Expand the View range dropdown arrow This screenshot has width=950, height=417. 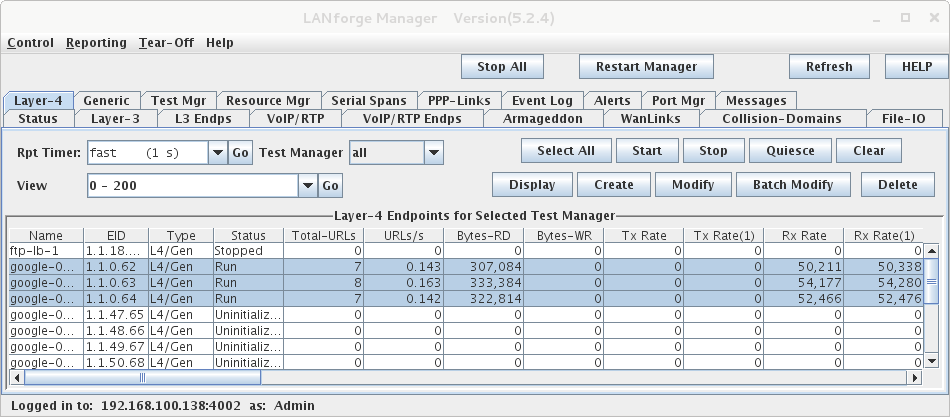308,185
